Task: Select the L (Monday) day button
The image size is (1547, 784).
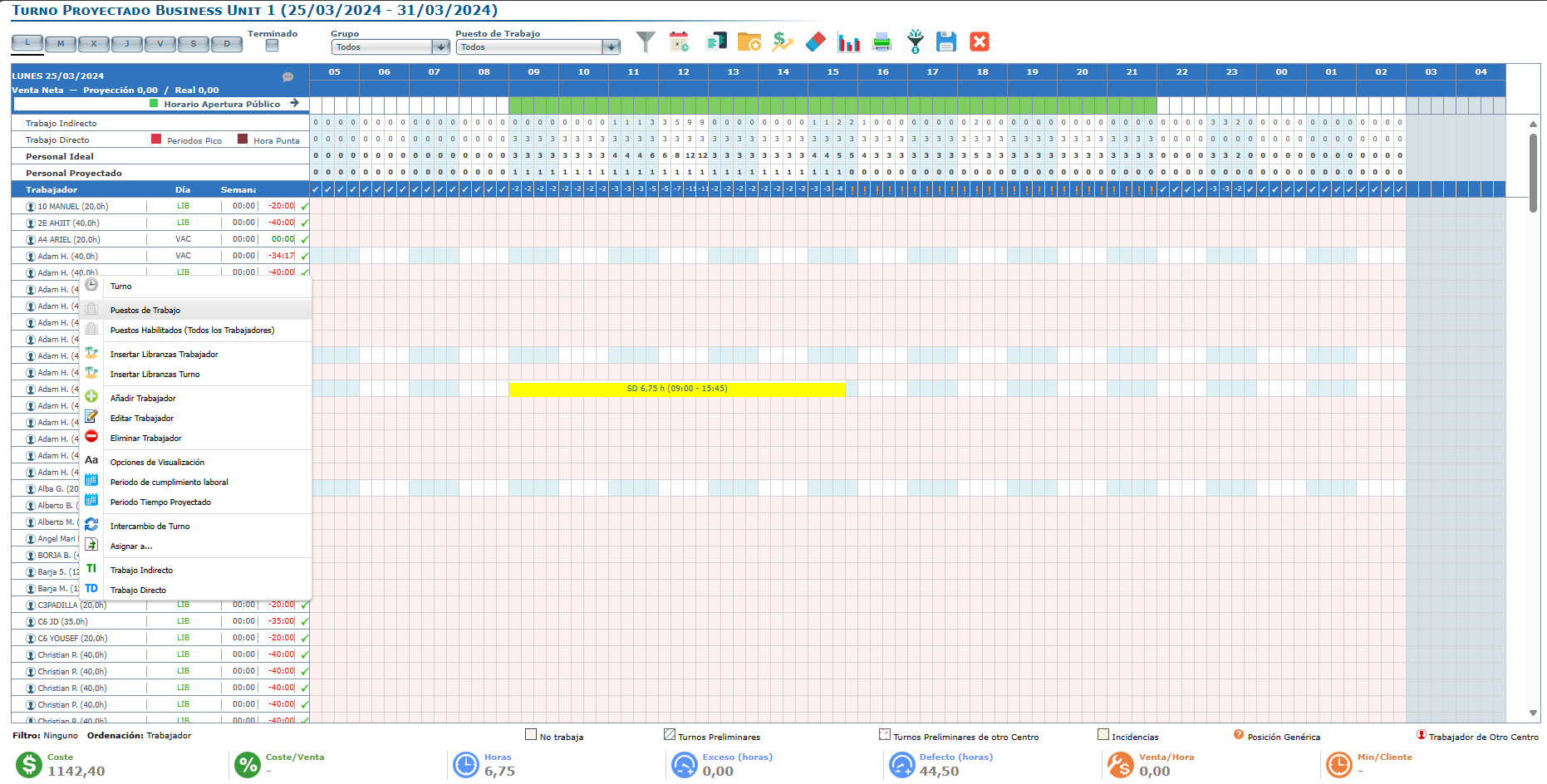Action: pyautogui.click(x=27, y=43)
